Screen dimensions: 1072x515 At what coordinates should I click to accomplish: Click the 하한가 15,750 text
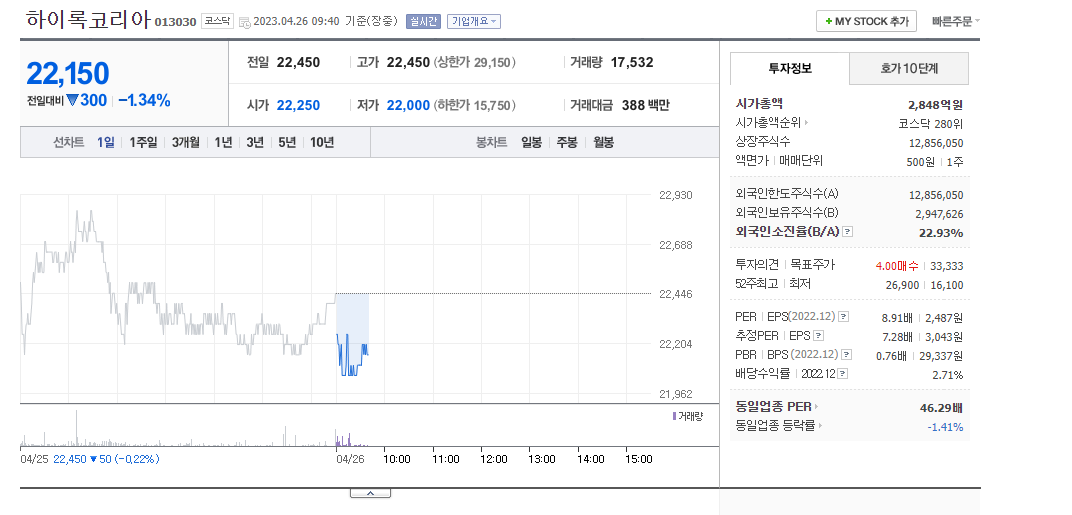click(475, 105)
